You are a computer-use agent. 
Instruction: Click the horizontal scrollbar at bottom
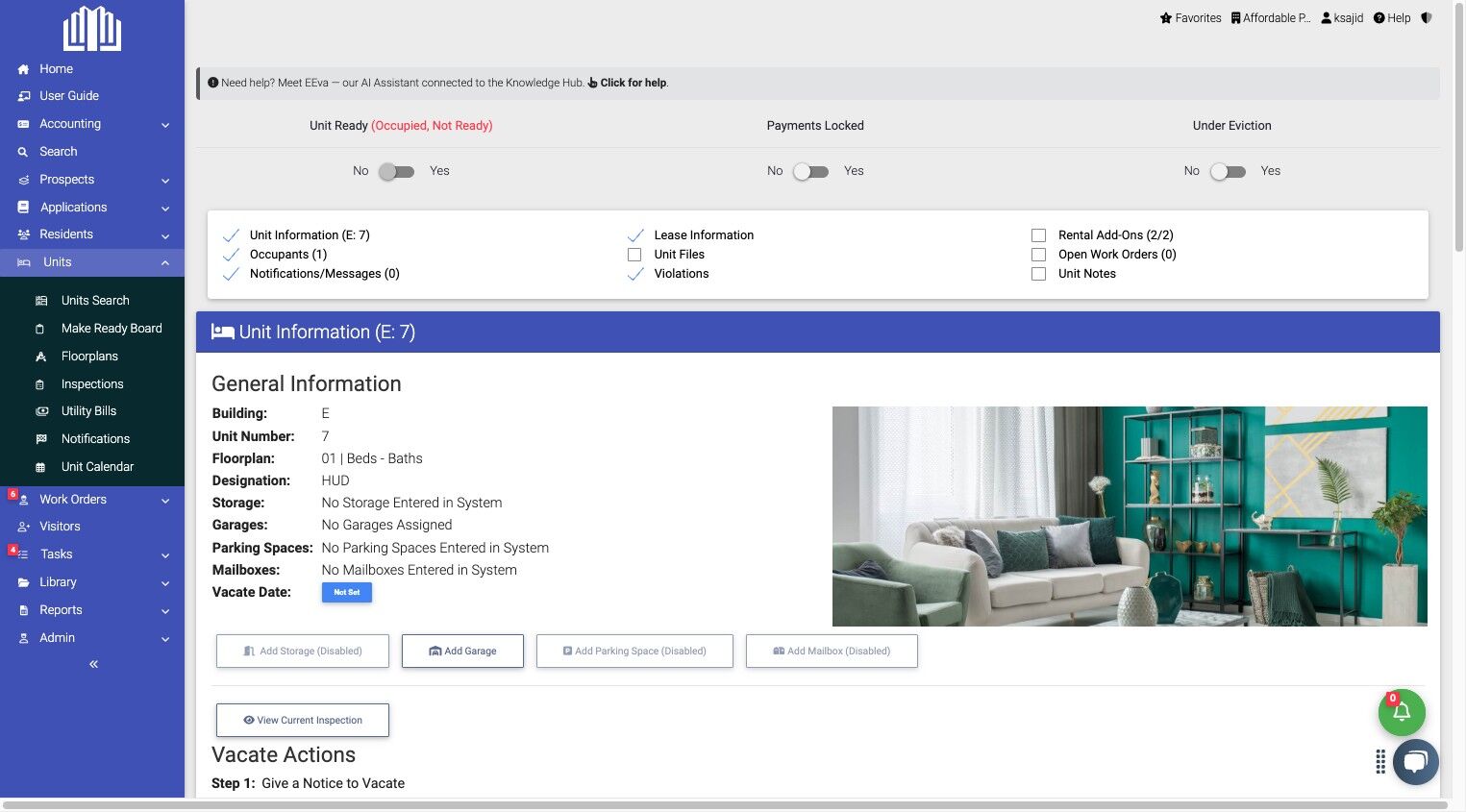(725, 805)
